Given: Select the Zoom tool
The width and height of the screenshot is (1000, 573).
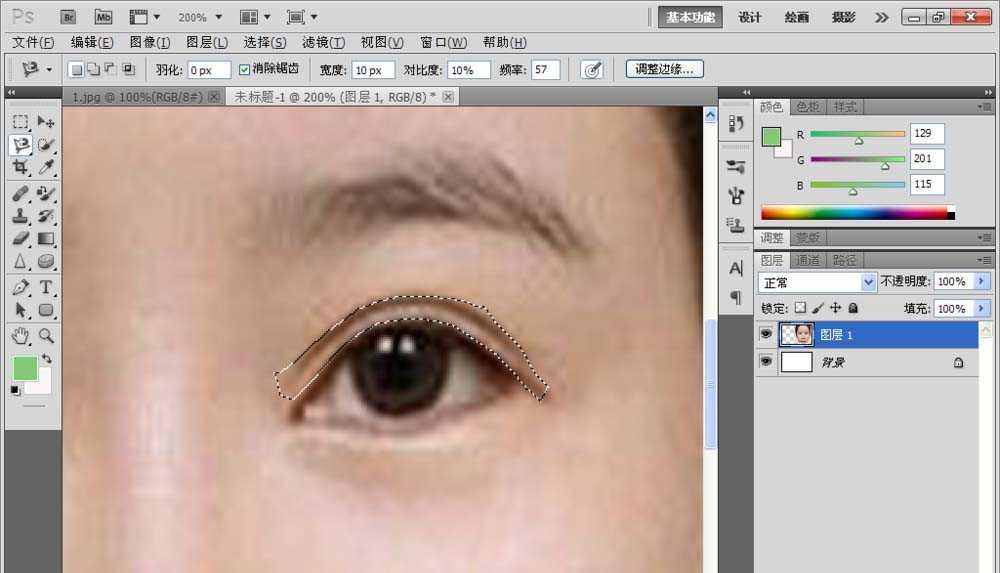Looking at the screenshot, I should (45, 336).
